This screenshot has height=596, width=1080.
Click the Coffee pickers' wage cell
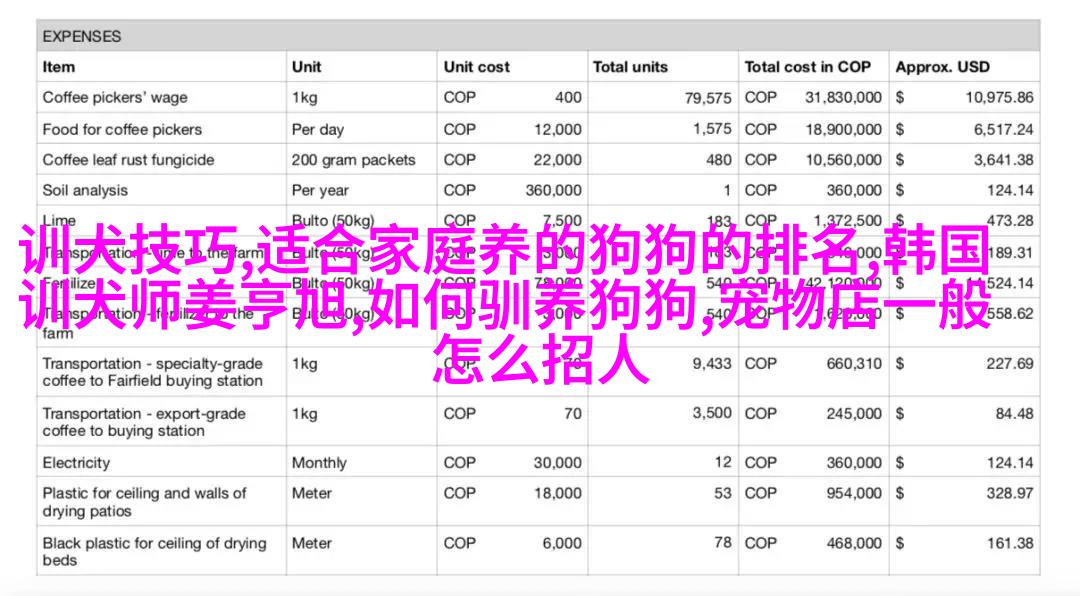[115, 98]
